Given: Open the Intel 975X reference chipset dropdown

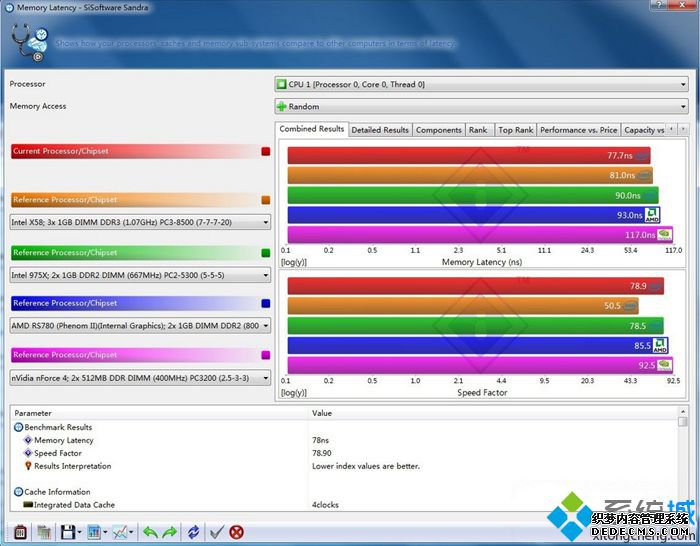Looking at the screenshot, I should pyautogui.click(x=140, y=275).
